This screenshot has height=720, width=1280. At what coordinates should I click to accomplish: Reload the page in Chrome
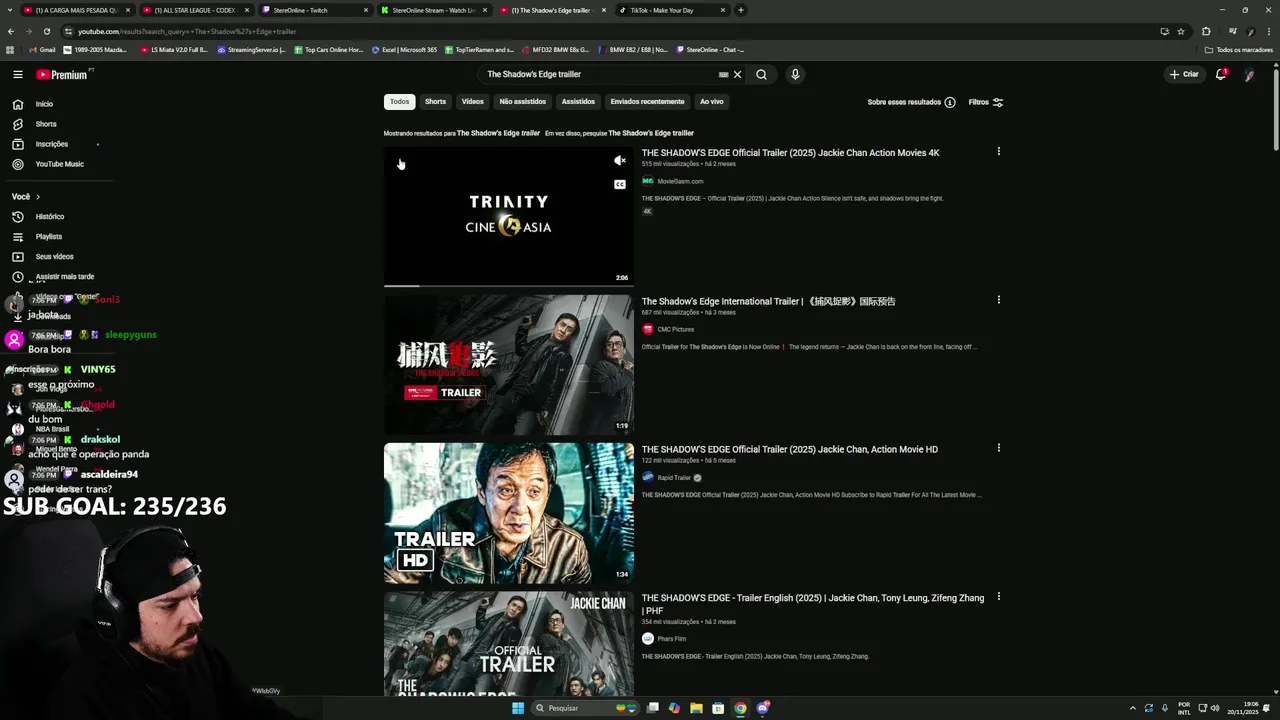pyautogui.click(x=46, y=31)
